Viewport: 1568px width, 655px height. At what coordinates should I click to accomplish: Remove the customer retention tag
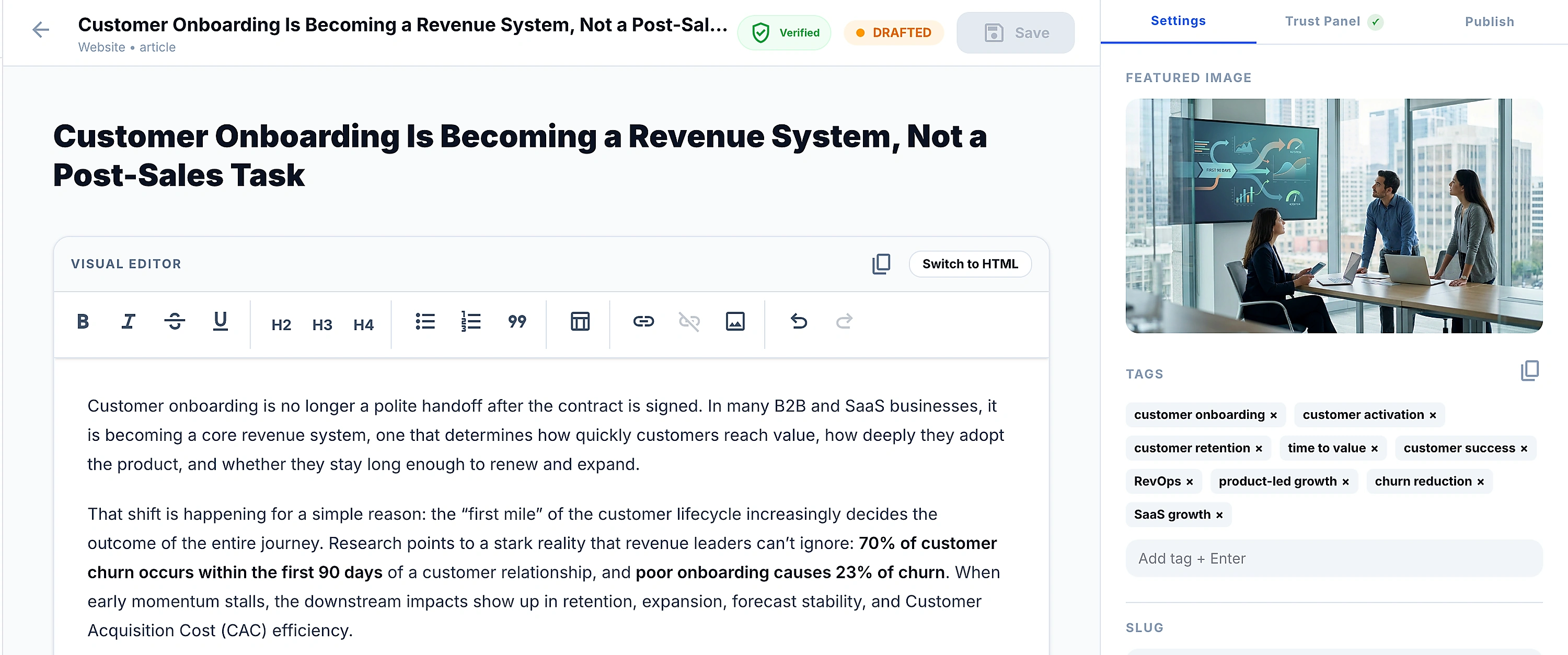1259,449
